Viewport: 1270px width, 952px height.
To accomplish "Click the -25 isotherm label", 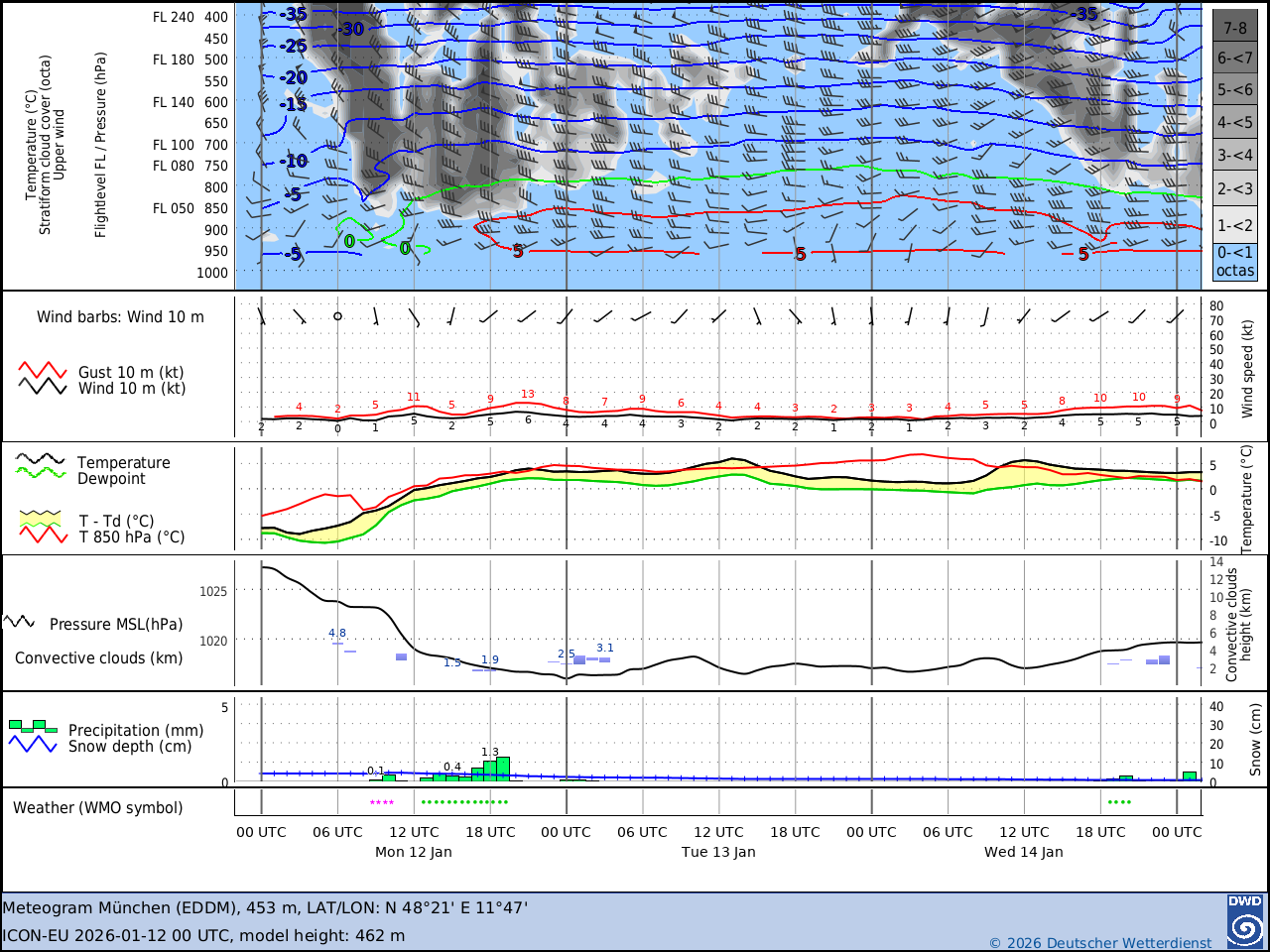I will (x=294, y=47).
